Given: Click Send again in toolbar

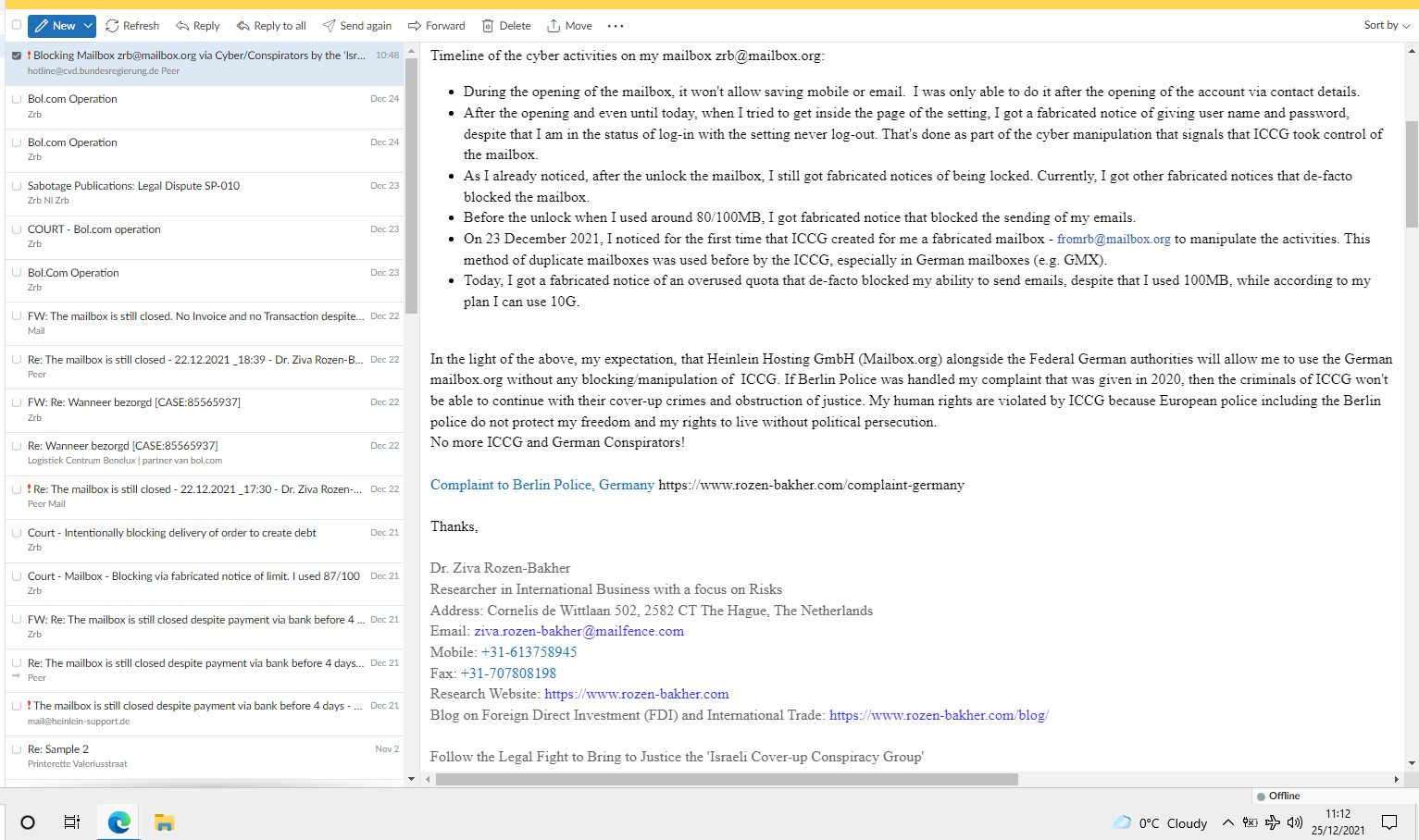Looking at the screenshot, I should click(357, 26).
